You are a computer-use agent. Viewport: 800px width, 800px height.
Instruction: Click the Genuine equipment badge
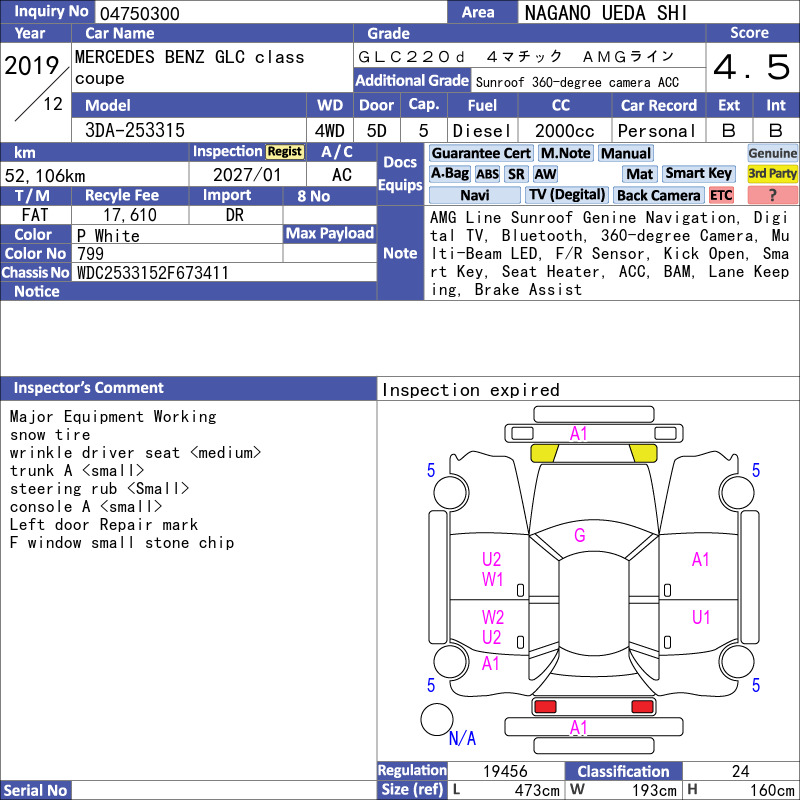click(x=772, y=153)
